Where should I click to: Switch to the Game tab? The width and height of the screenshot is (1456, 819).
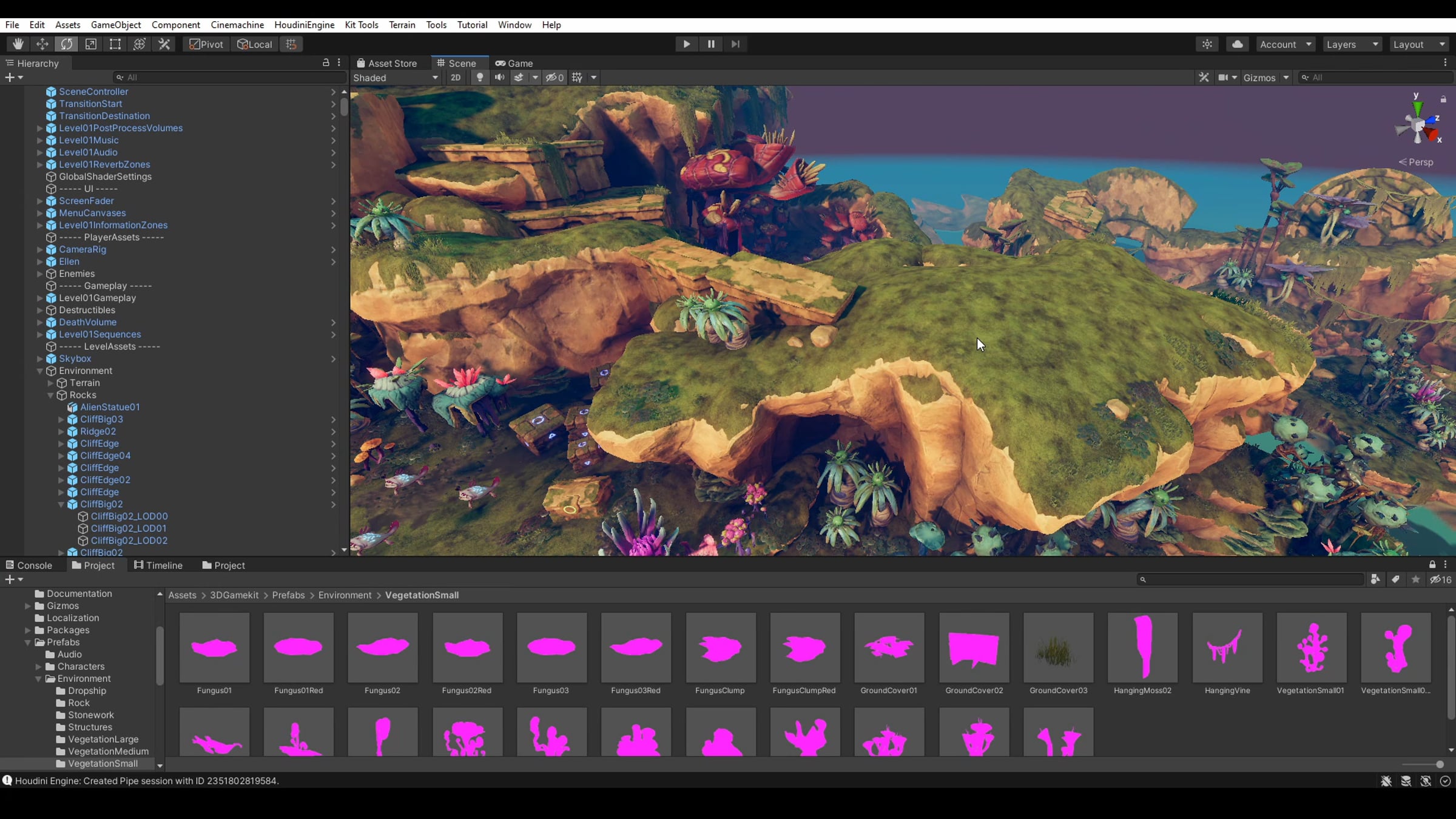tap(514, 63)
